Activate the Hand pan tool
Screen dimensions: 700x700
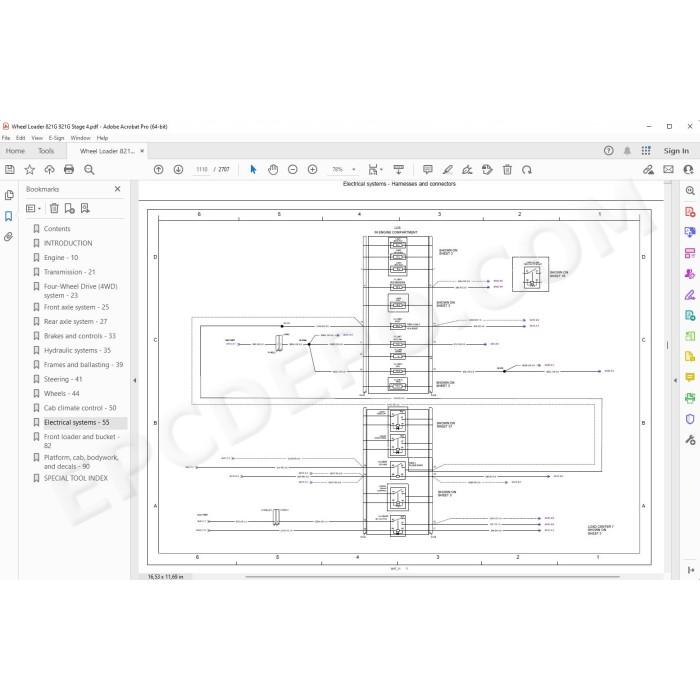(x=273, y=170)
